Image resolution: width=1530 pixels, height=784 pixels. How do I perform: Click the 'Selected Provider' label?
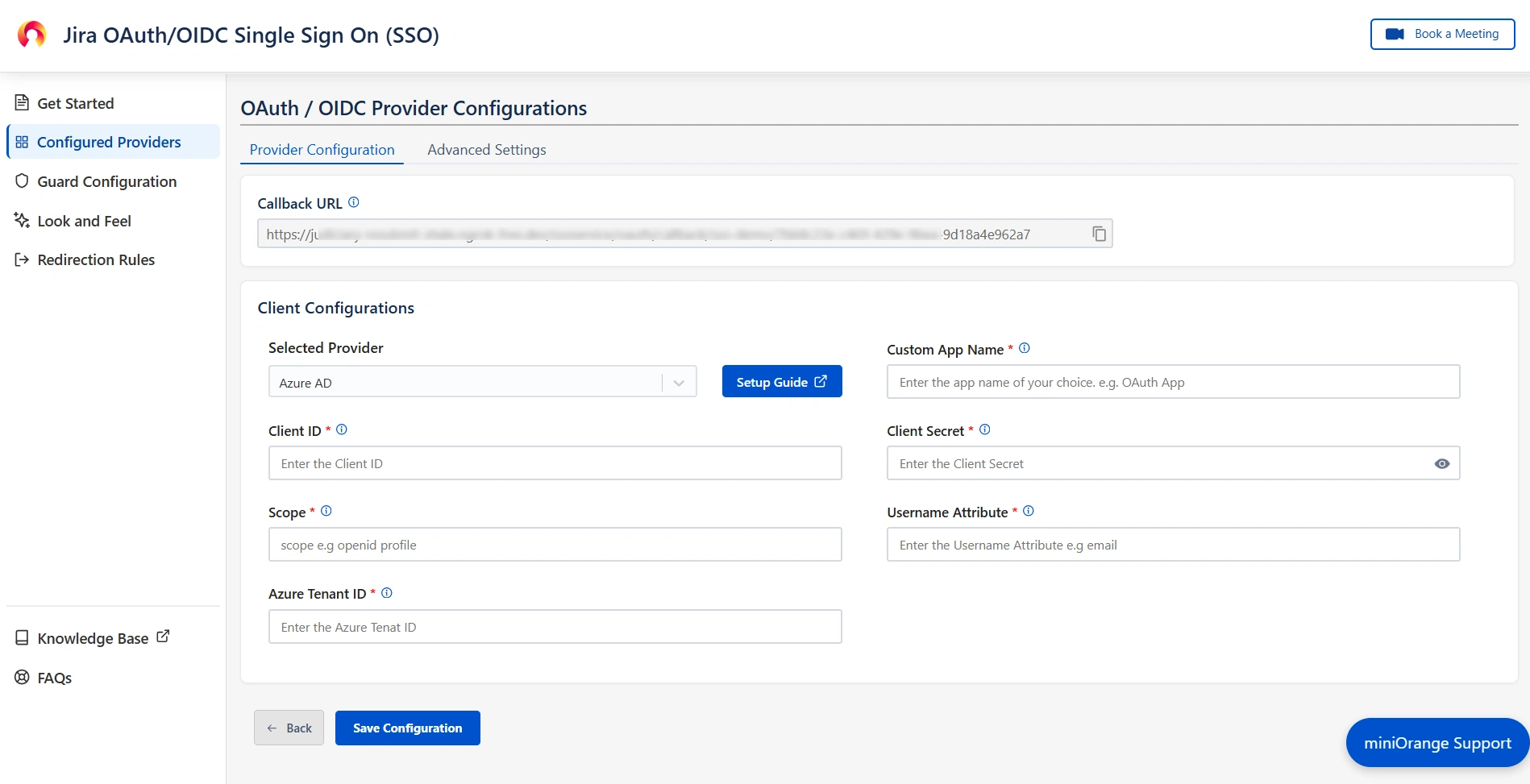(326, 347)
